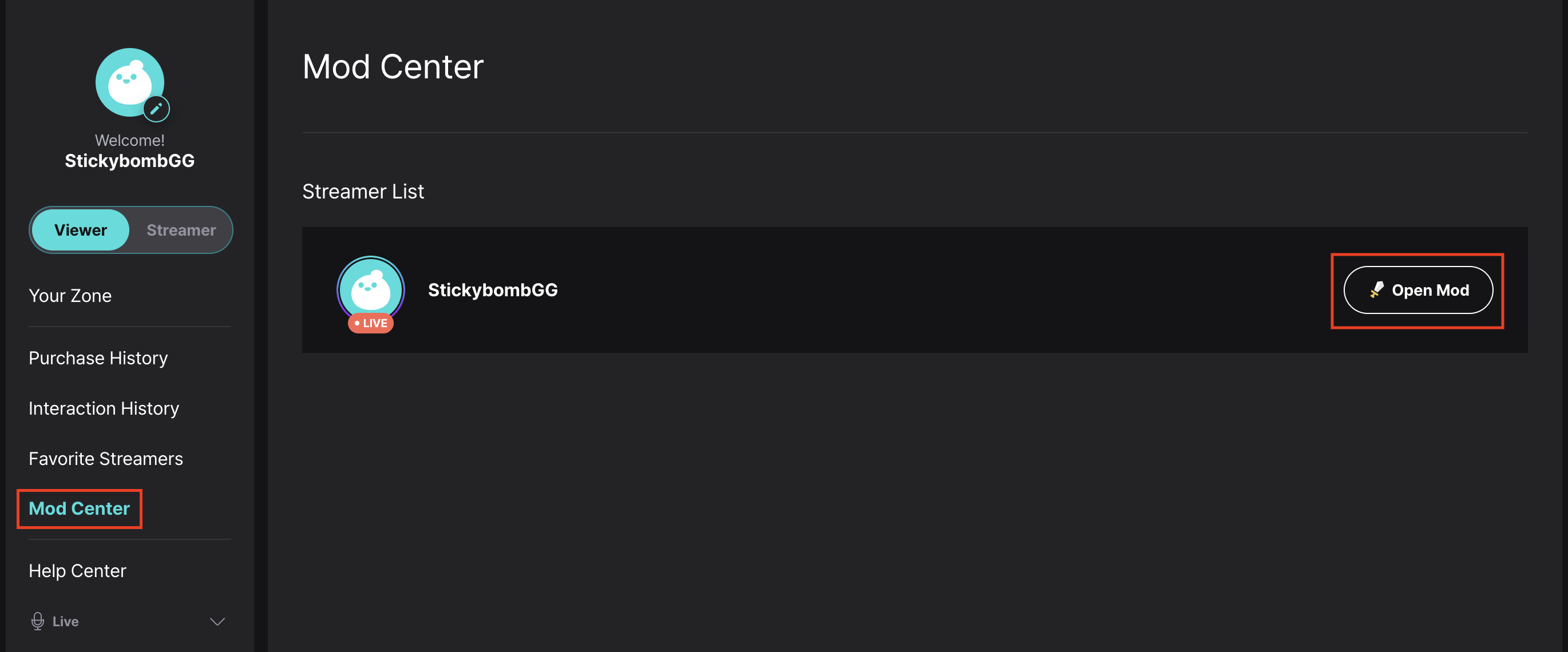The height and width of the screenshot is (652, 1568).
Task: Expand the Live section chevron
Action: [x=217, y=622]
